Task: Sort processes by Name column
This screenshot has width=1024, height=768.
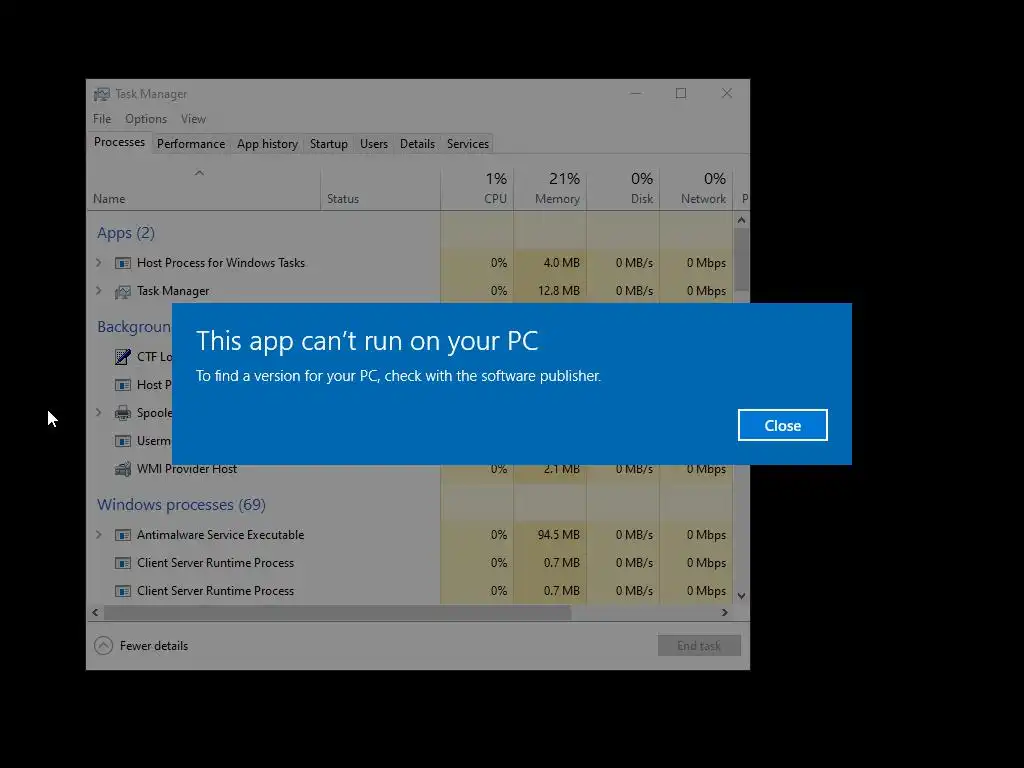Action: [204, 189]
